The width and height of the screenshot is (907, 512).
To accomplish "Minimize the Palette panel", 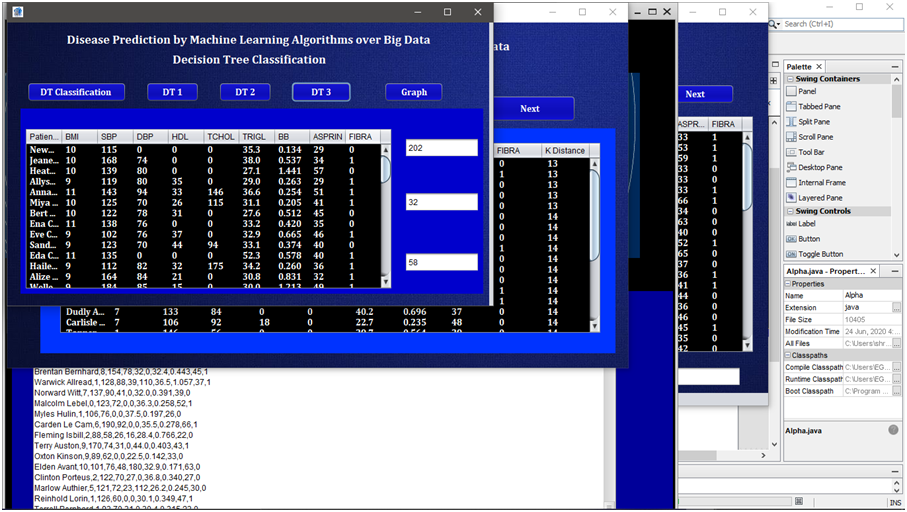I will pyautogui.click(x=895, y=67).
